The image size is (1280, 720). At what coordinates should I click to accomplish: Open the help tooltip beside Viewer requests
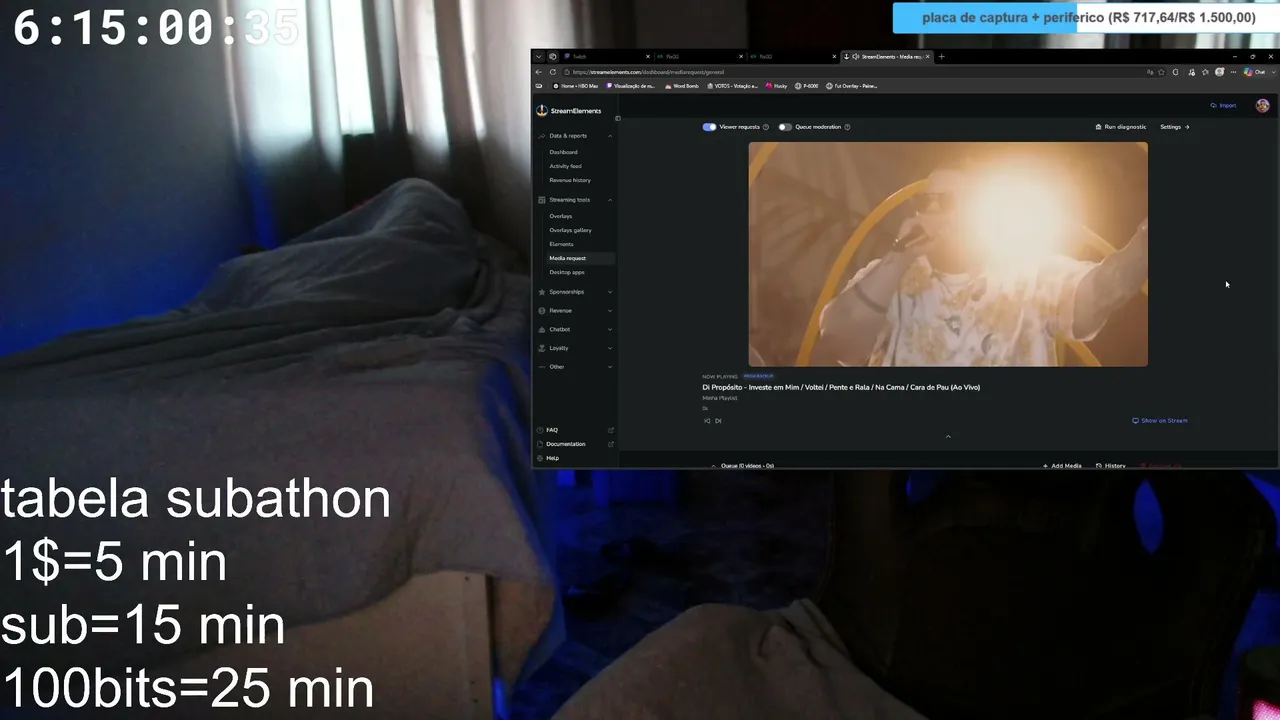click(766, 127)
